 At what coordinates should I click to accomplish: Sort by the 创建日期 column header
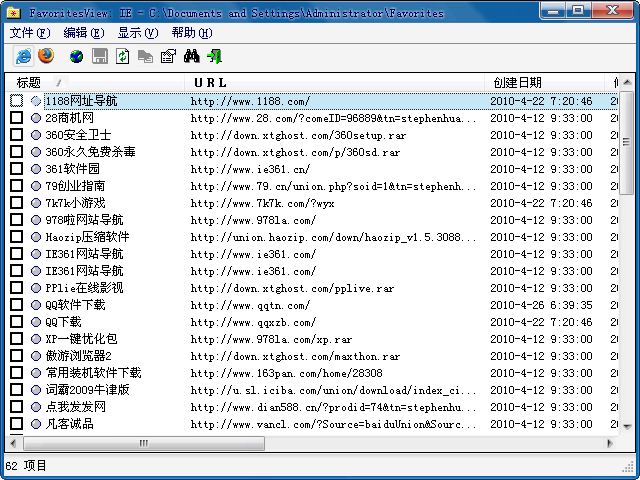(x=518, y=82)
